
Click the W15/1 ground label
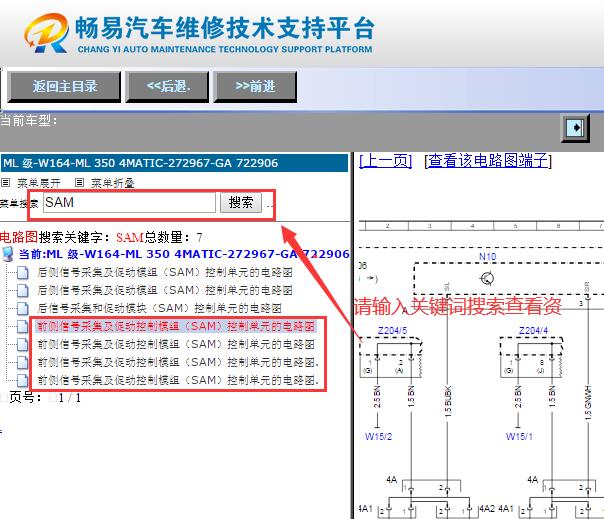[x=519, y=437]
